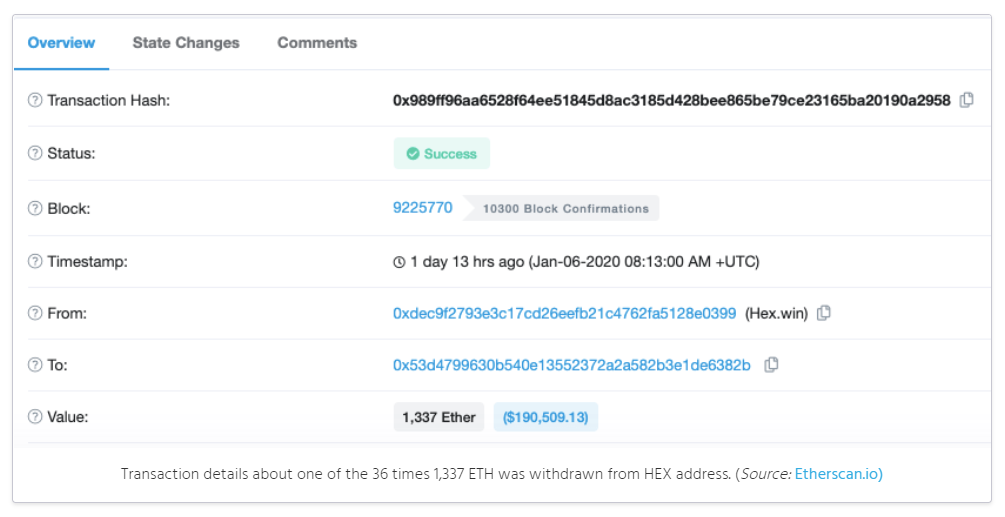The width and height of the screenshot is (1005, 517).
Task: Select the Overview tab
Action: [62, 43]
